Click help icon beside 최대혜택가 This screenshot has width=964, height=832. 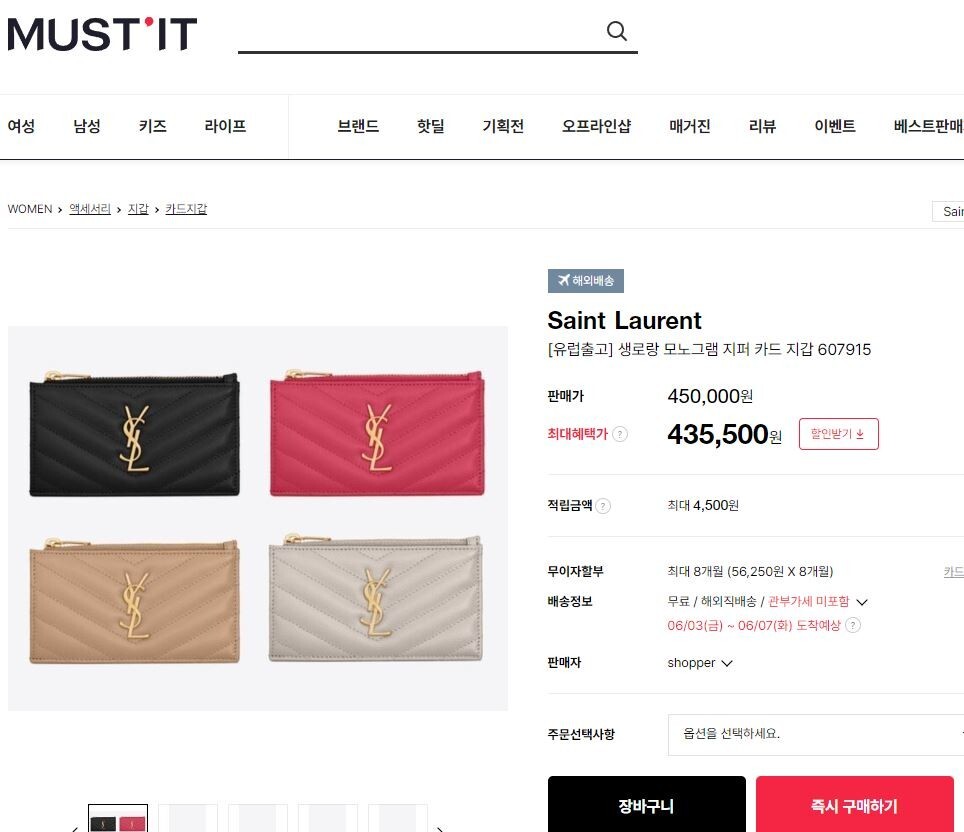tap(620, 434)
